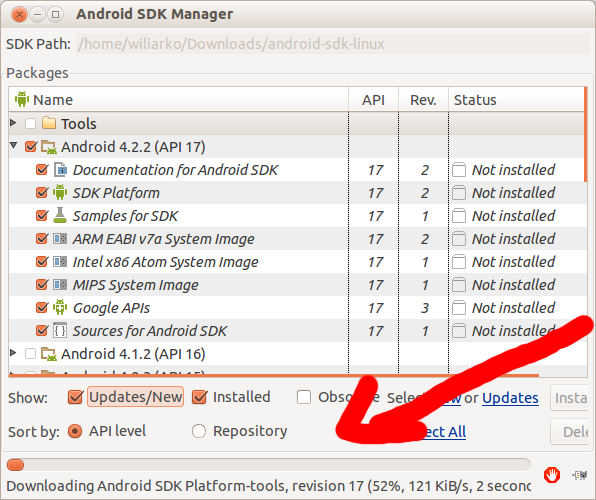Click the download progress bar

click(268, 465)
